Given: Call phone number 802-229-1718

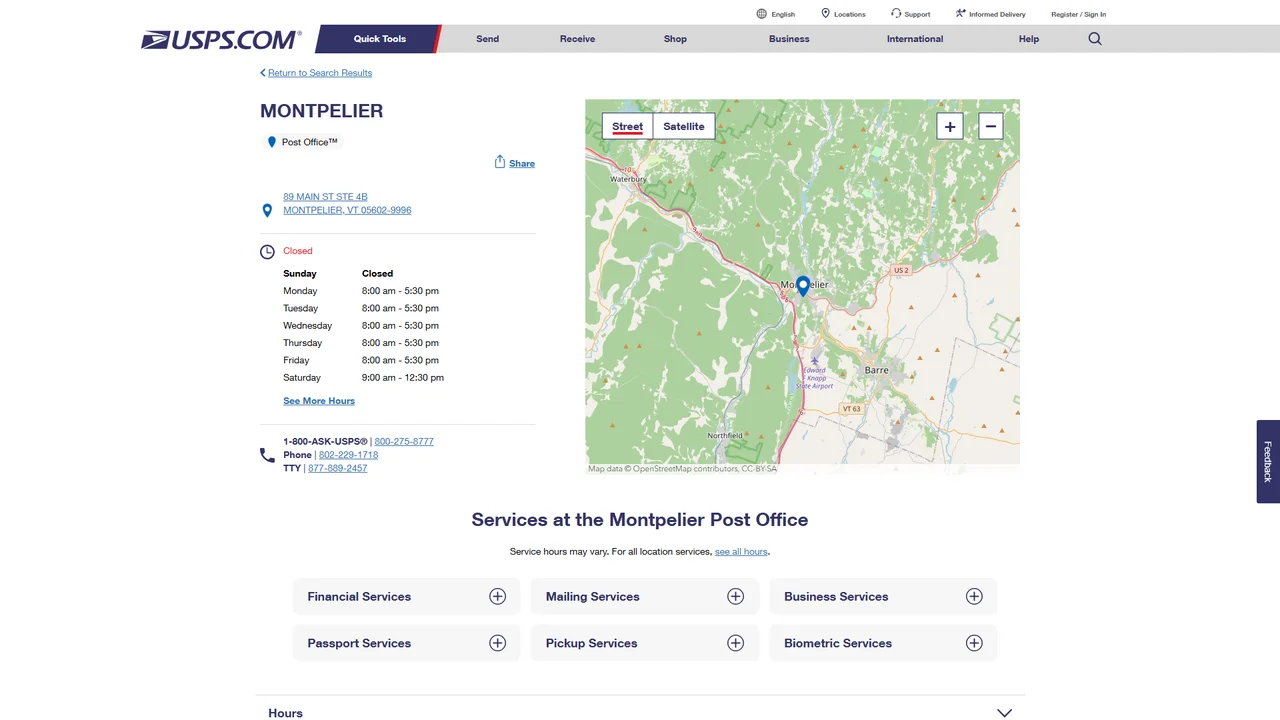Looking at the screenshot, I should tap(348, 455).
